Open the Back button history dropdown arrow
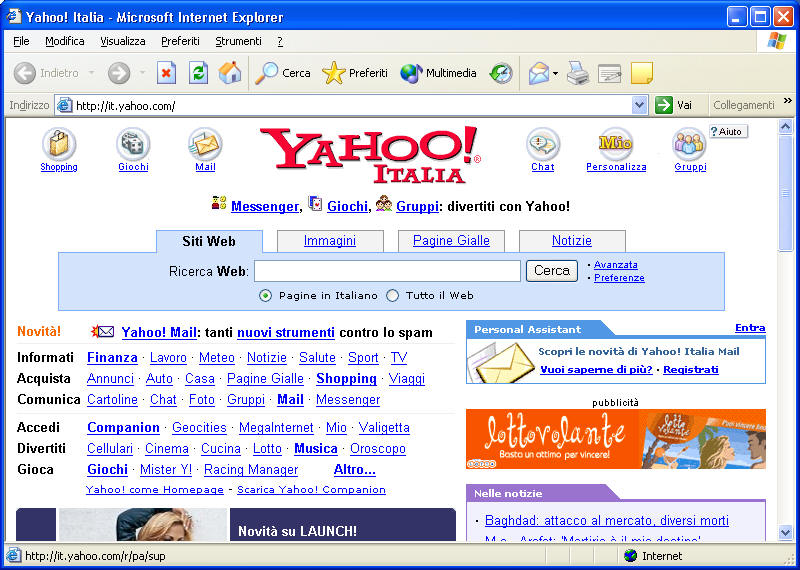800x570 pixels. pos(92,73)
